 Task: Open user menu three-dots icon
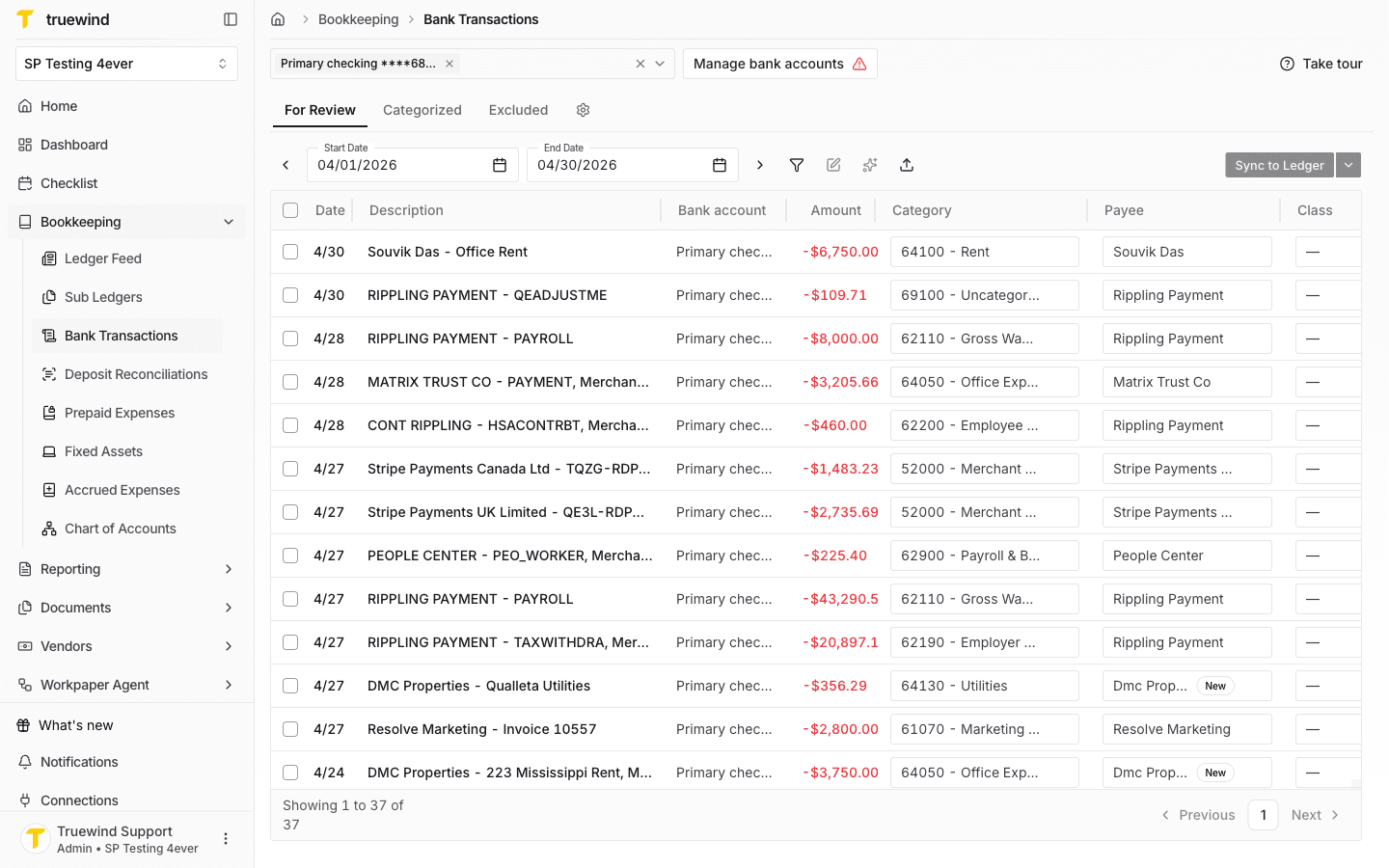[226, 839]
